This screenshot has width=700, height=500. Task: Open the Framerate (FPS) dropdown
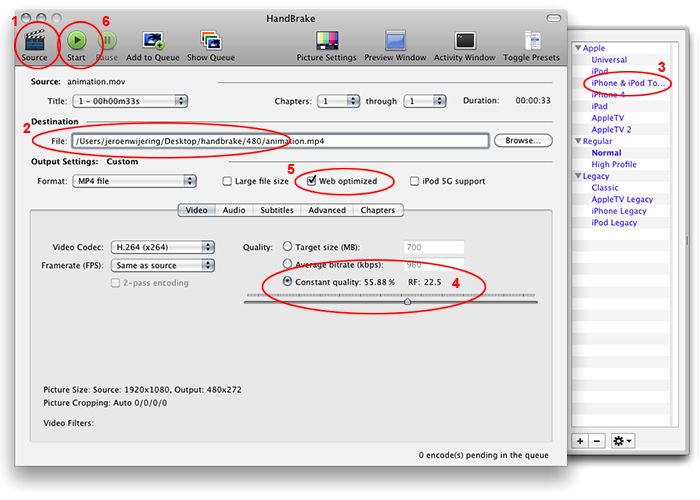pos(163,265)
